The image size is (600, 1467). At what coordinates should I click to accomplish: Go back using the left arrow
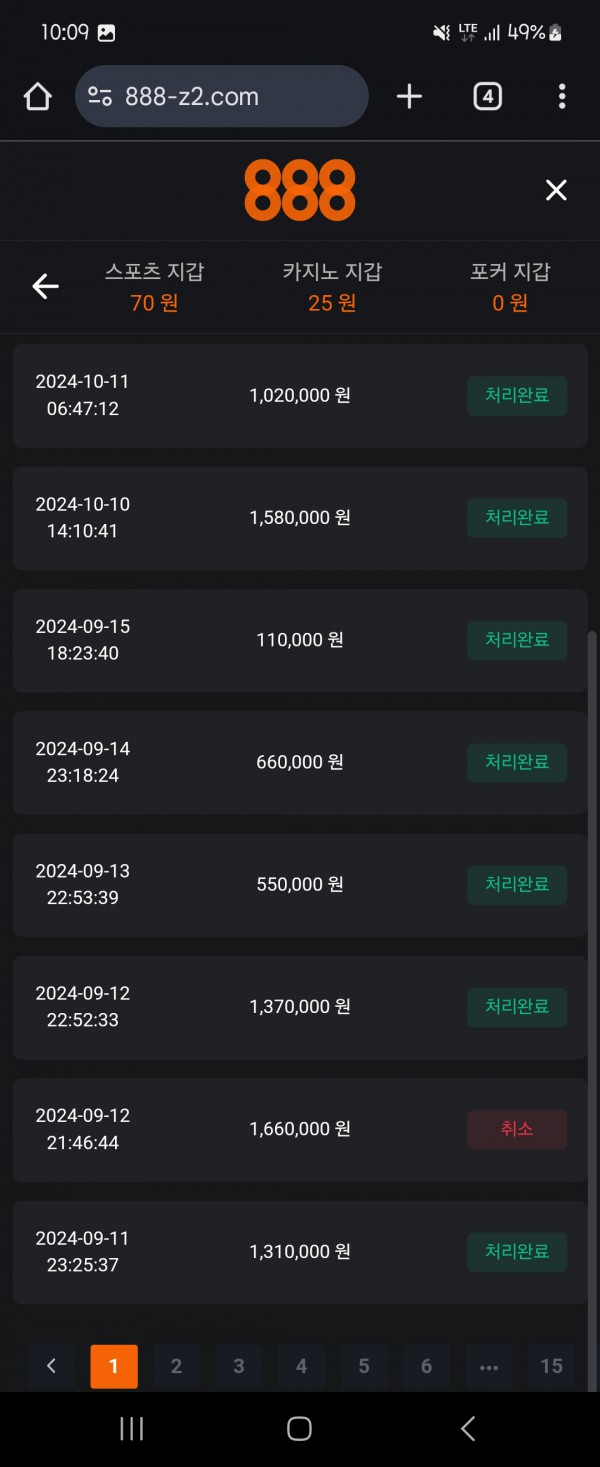click(x=45, y=287)
